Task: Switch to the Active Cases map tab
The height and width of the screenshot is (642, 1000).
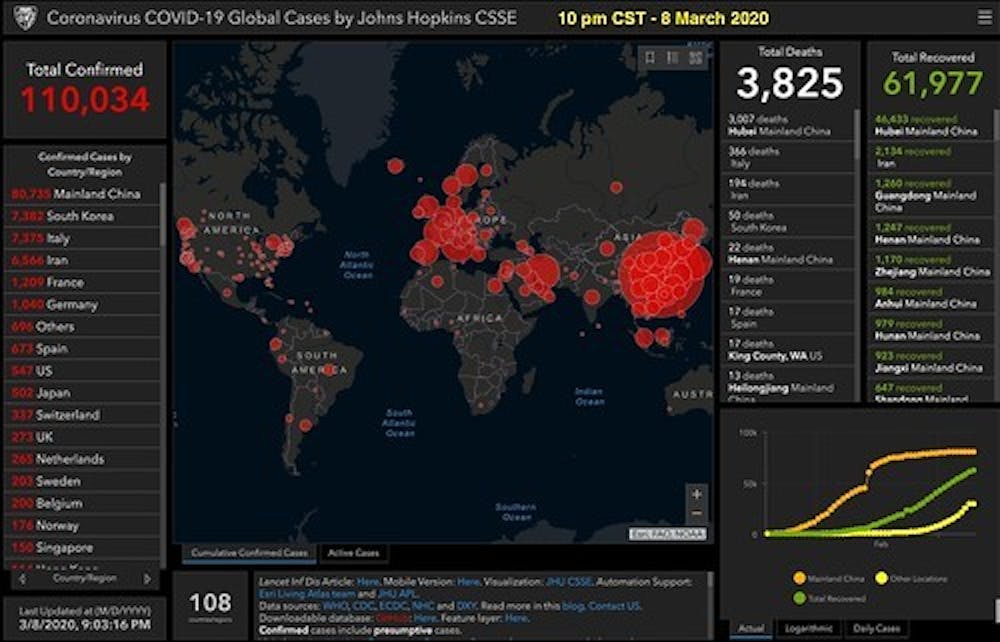Action: point(353,553)
